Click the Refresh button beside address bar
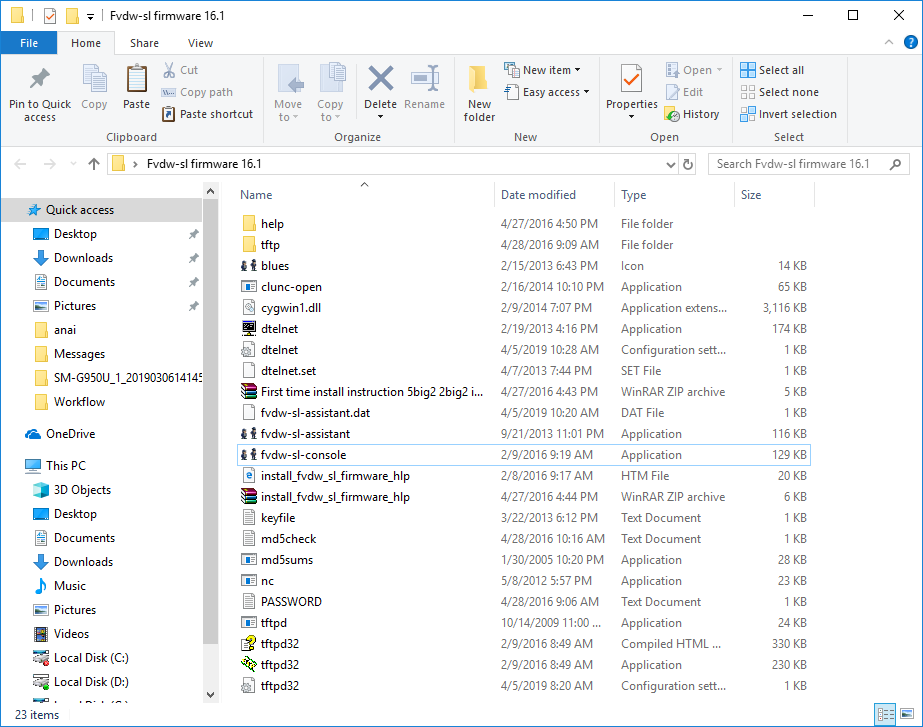The height and width of the screenshot is (727, 923). pyautogui.click(x=688, y=164)
